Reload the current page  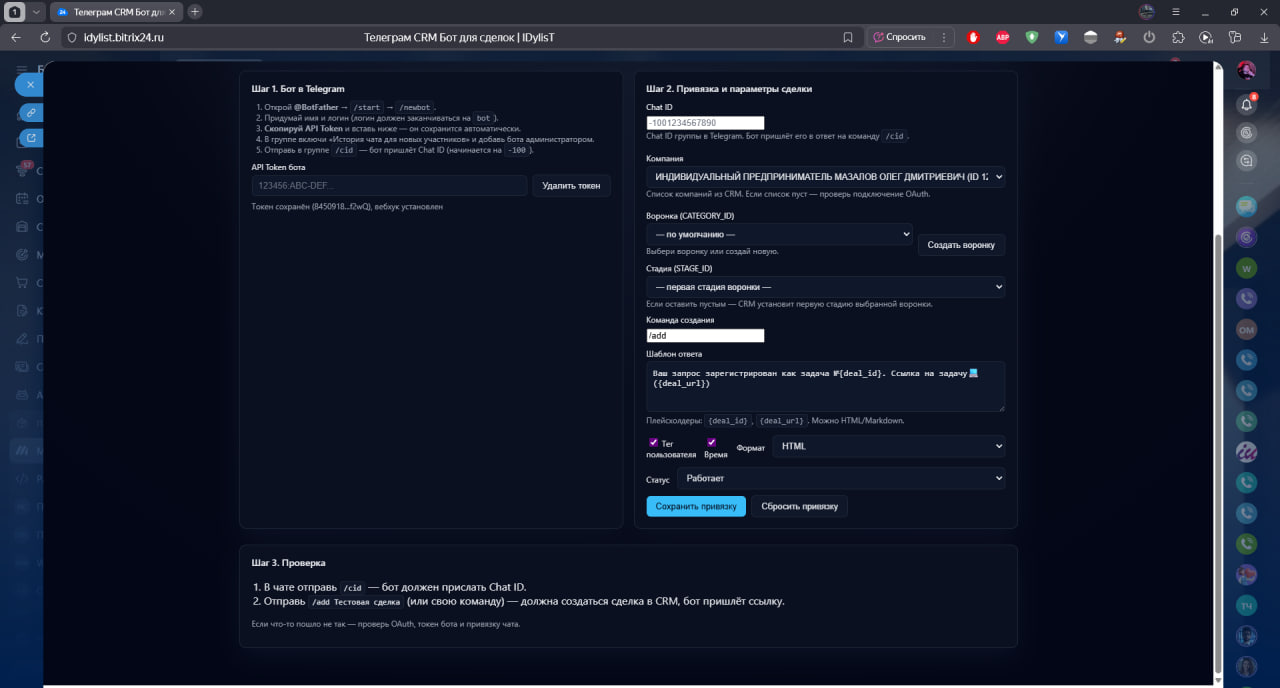(x=45, y=37)
